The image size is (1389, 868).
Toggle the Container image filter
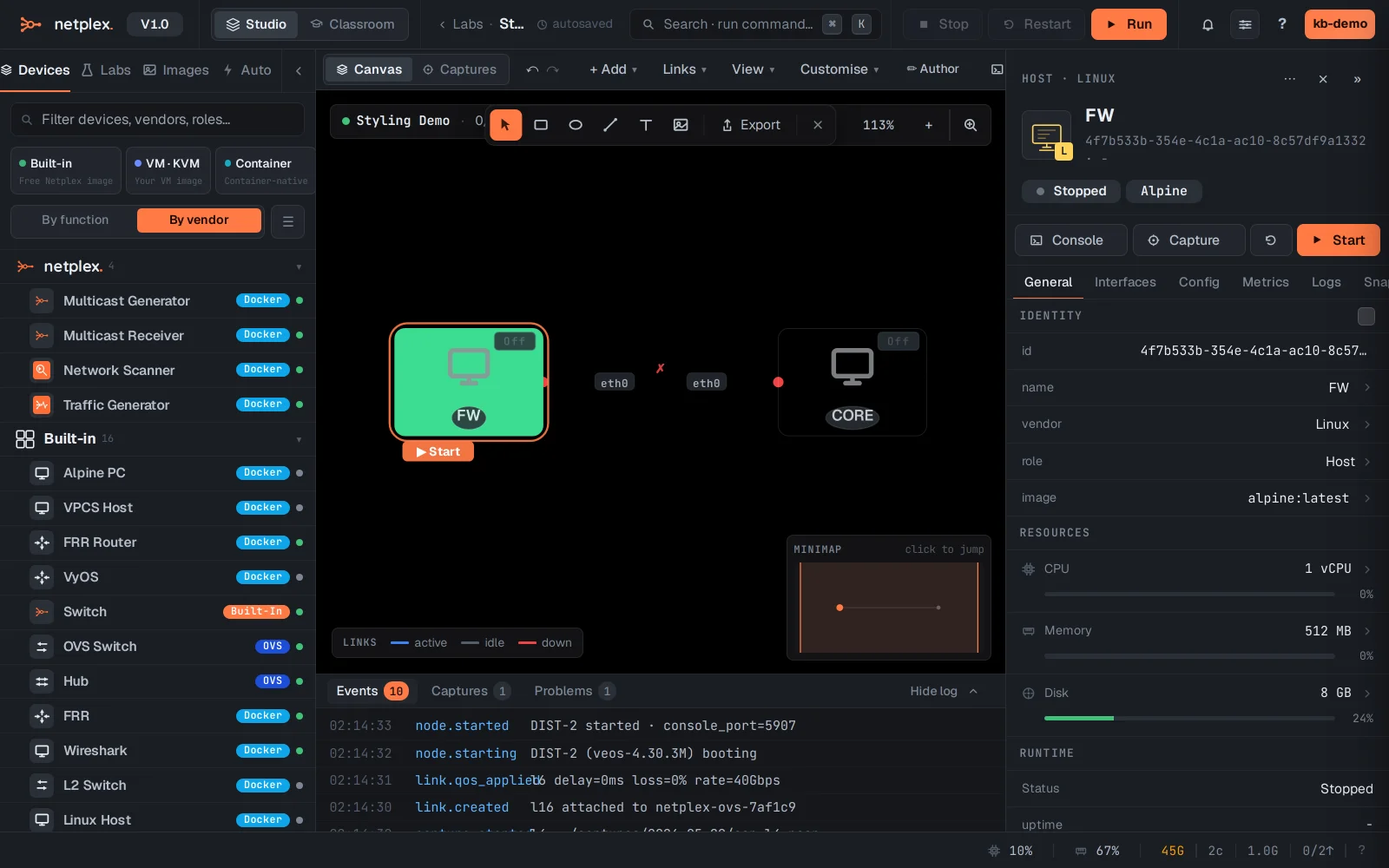click(x=266, y=171)
